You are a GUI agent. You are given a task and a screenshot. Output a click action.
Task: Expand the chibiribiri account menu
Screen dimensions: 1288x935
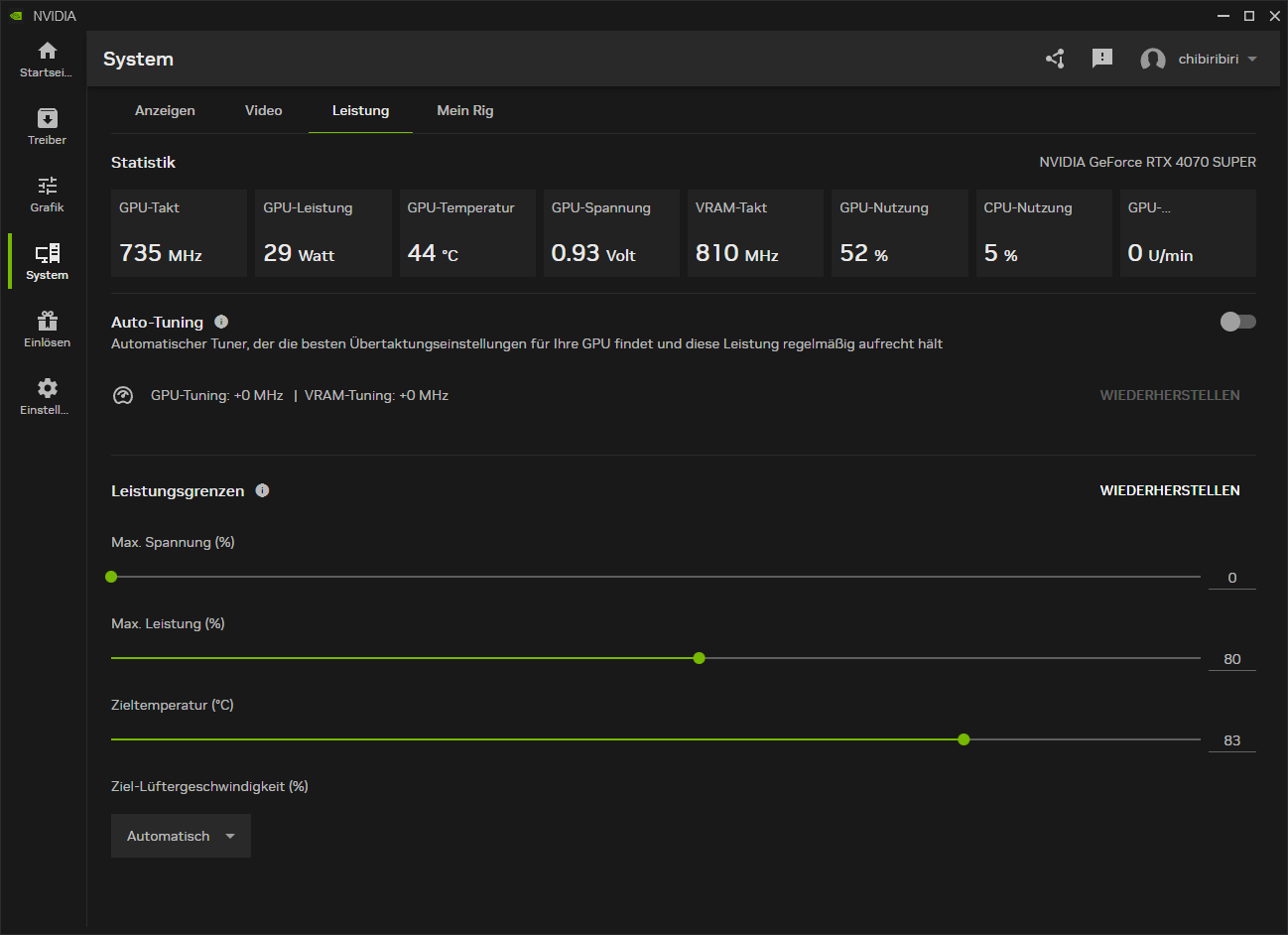(1202, 59)
